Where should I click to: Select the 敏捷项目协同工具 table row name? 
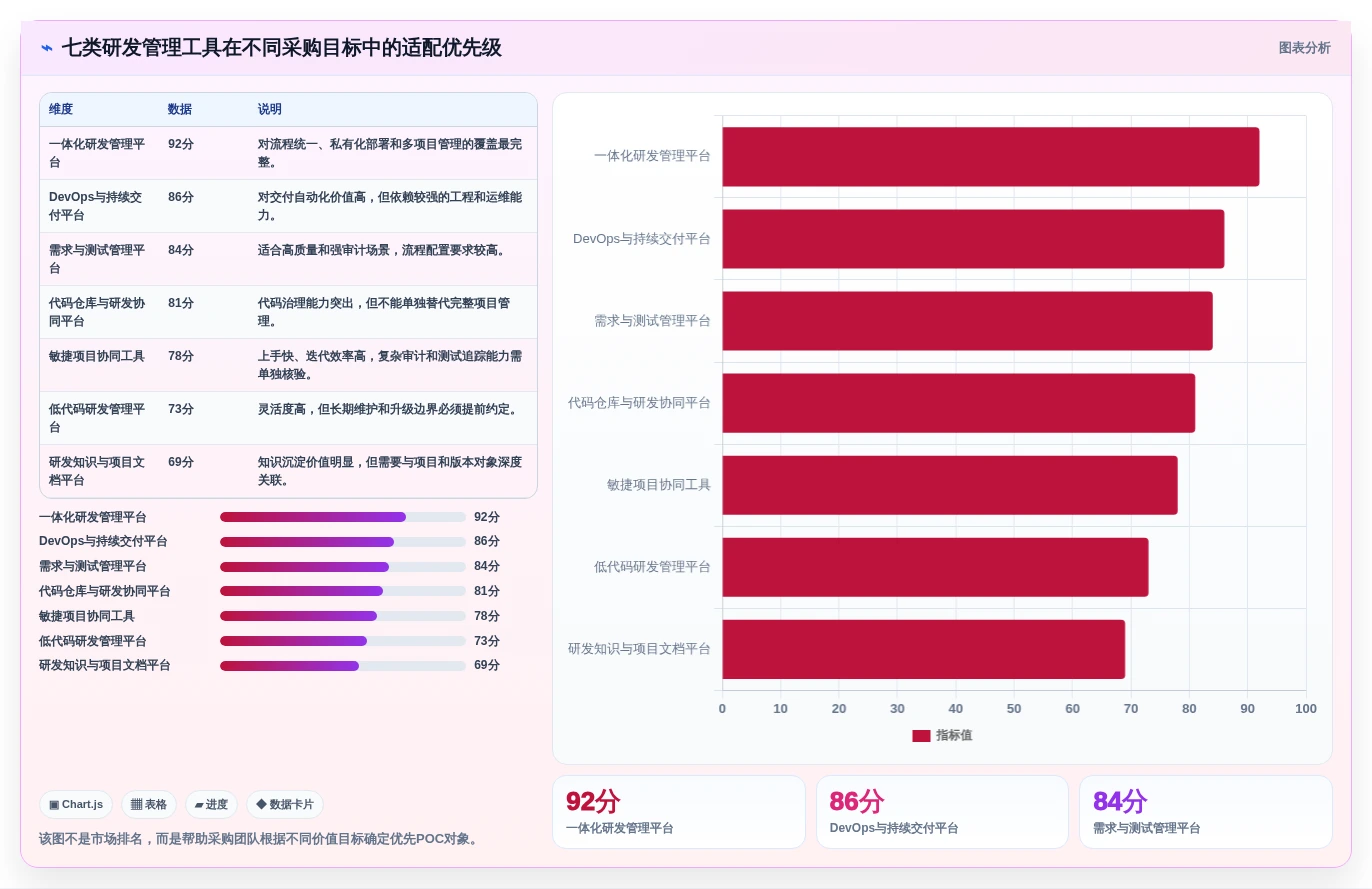[x=97, y=356]
